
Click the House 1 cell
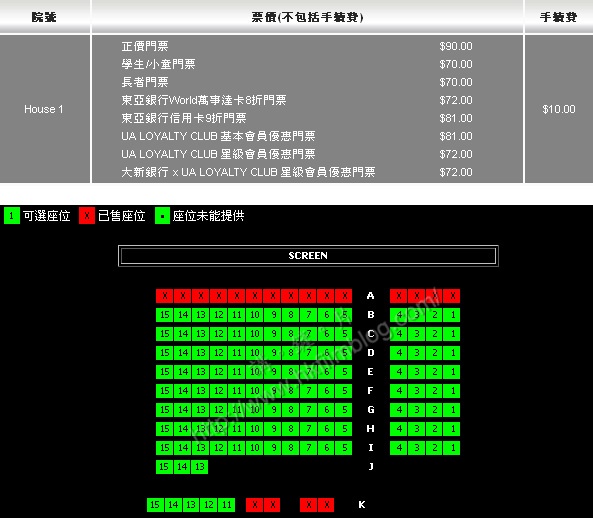44,109
